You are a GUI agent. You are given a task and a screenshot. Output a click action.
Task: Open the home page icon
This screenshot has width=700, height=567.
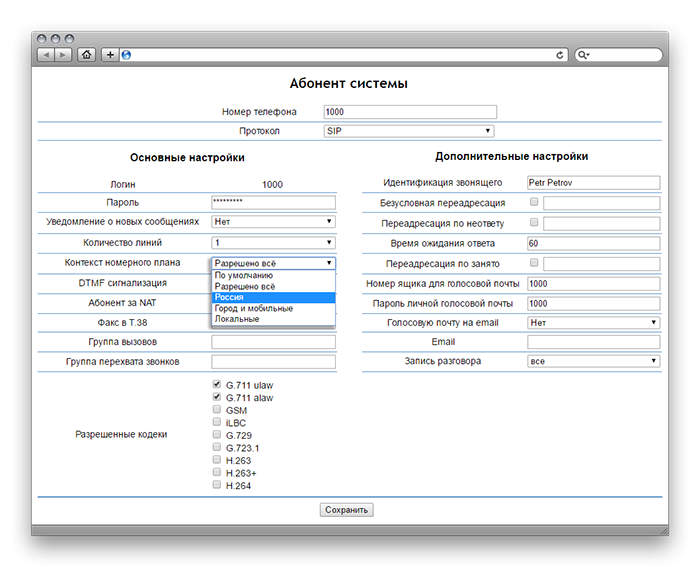(87, 55)
